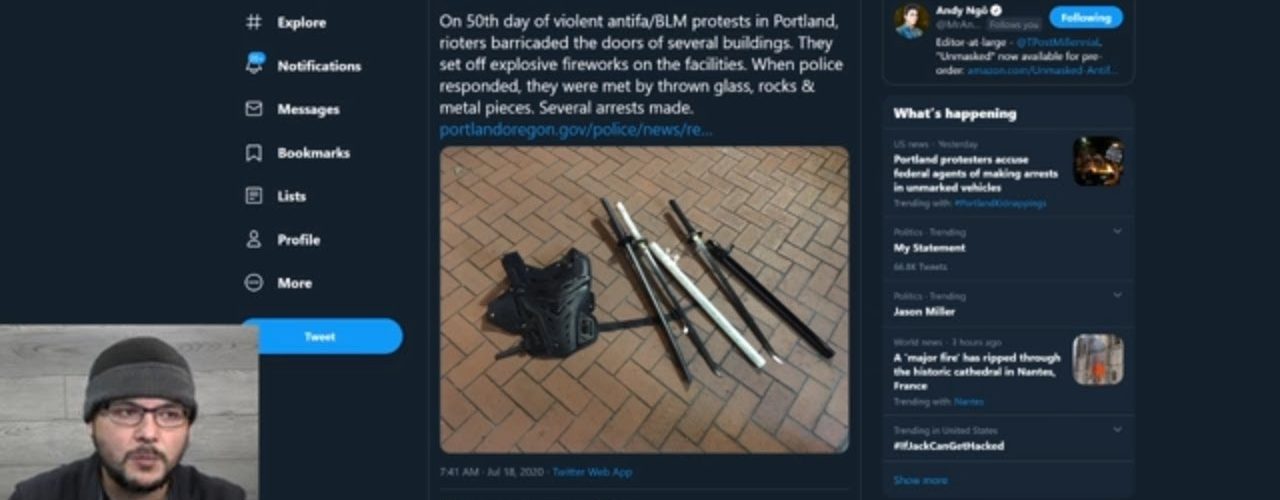The width and height of the screenshot is (1280, 500).
Task: Toggle the Following button for Andy Ngo
Action: click(x=1086, y=17)
